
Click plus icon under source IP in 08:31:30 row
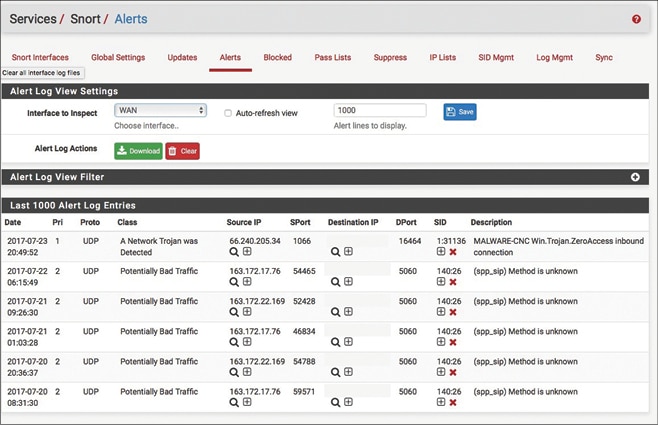(x=247, y=402)
